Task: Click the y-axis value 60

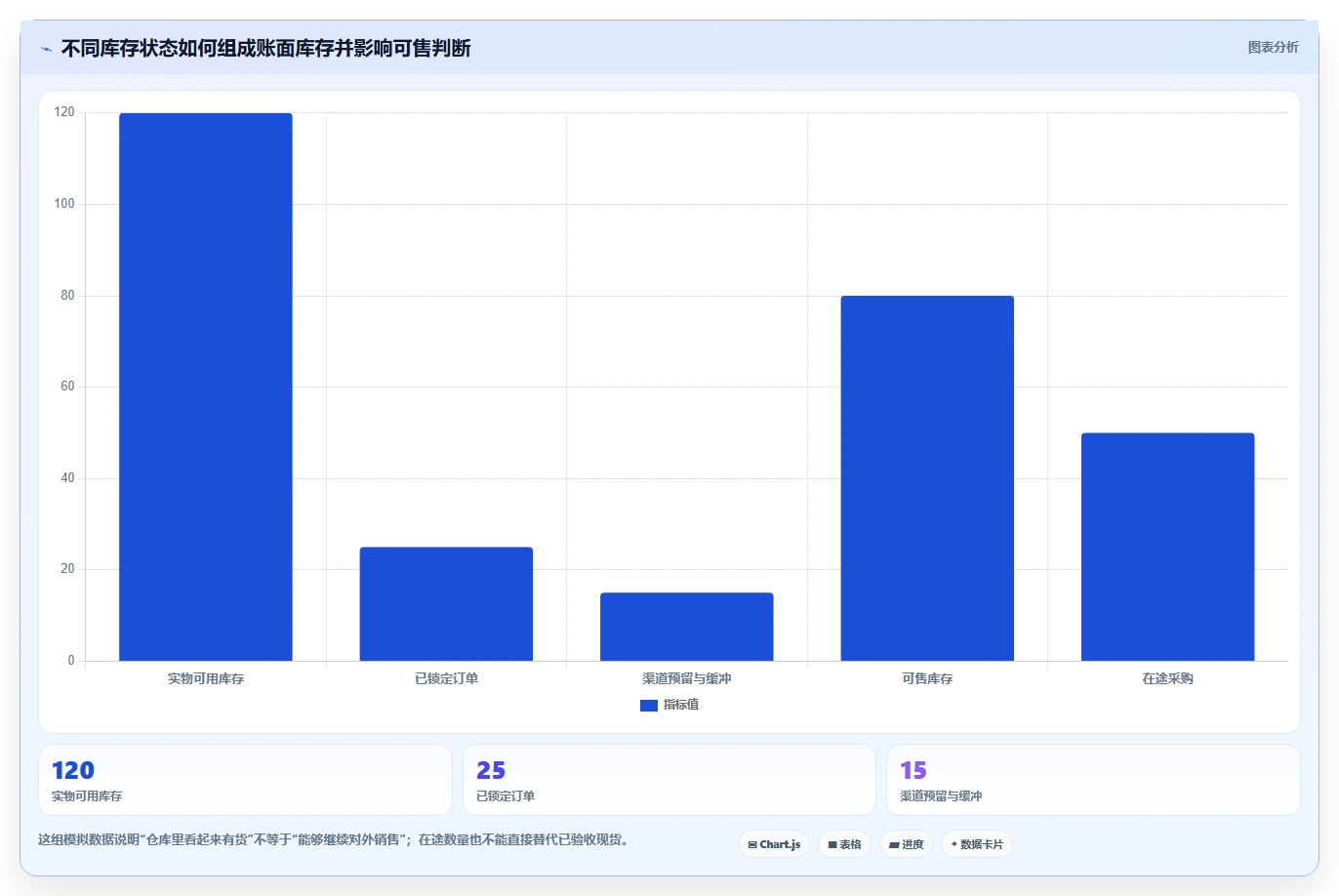Action: 67,387
